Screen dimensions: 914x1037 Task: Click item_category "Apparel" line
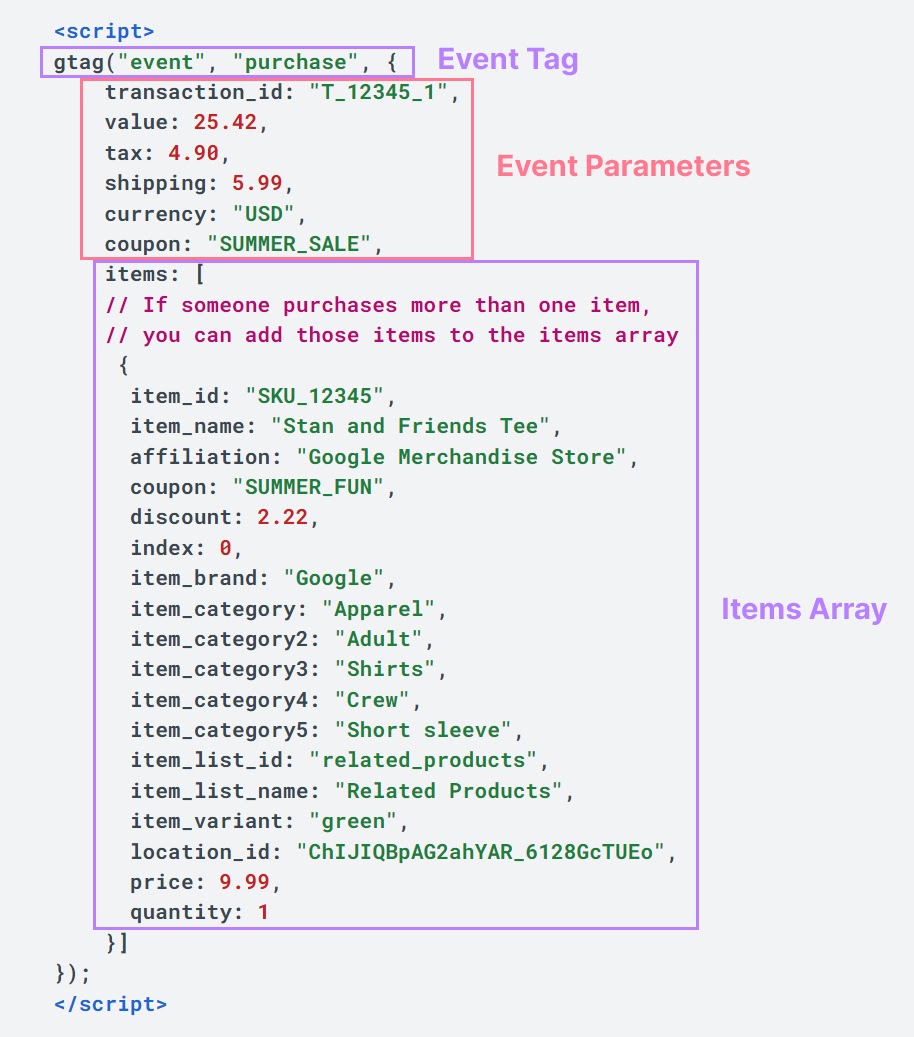point(288,608)
